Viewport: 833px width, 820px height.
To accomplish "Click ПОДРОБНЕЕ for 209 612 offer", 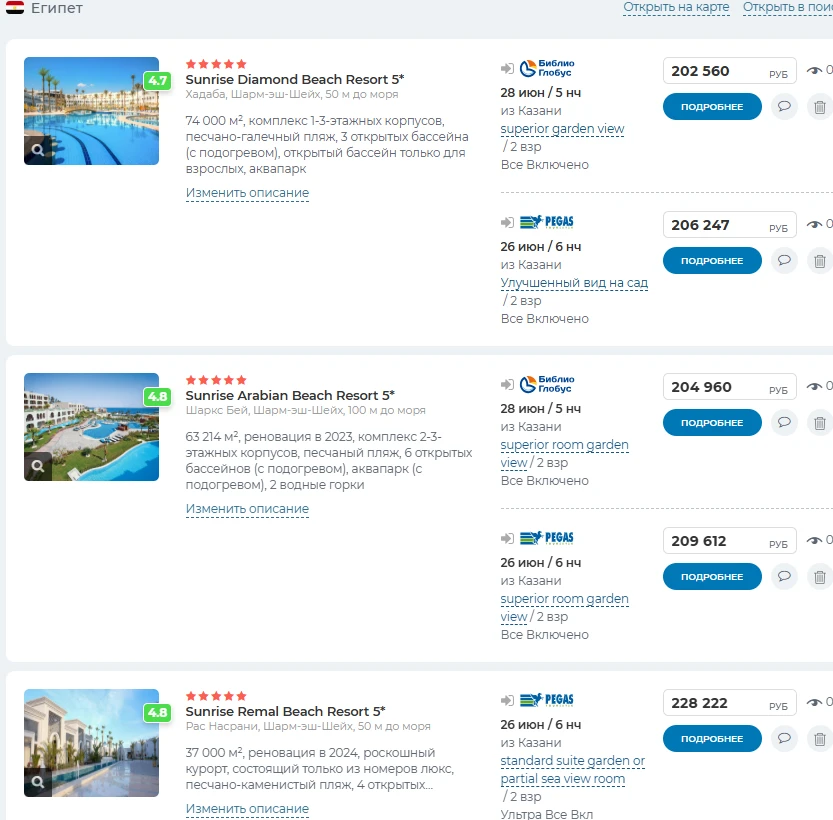I will tap(712, 577).
